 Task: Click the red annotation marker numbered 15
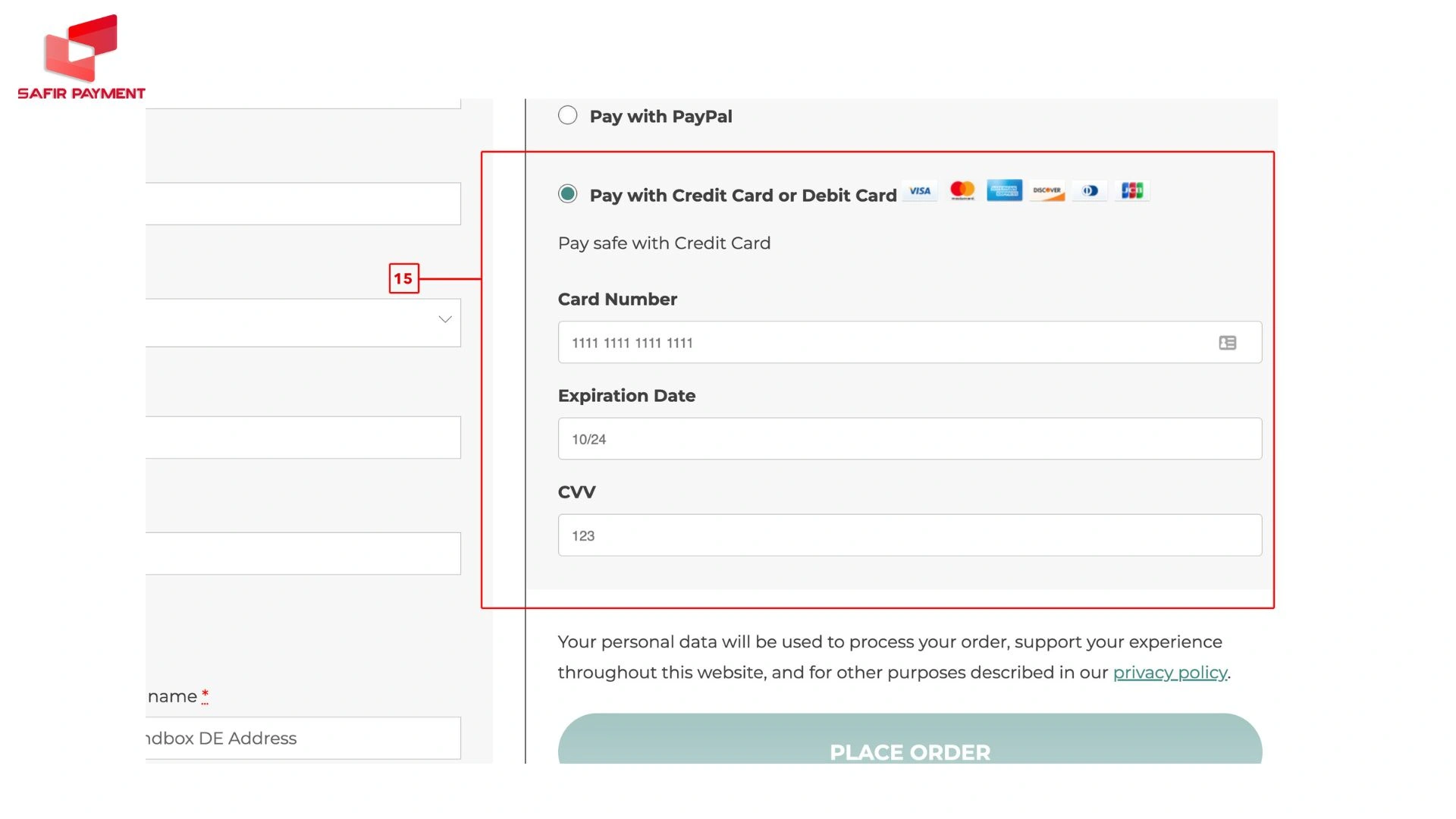pyautogui.click(x=403, y=279)
